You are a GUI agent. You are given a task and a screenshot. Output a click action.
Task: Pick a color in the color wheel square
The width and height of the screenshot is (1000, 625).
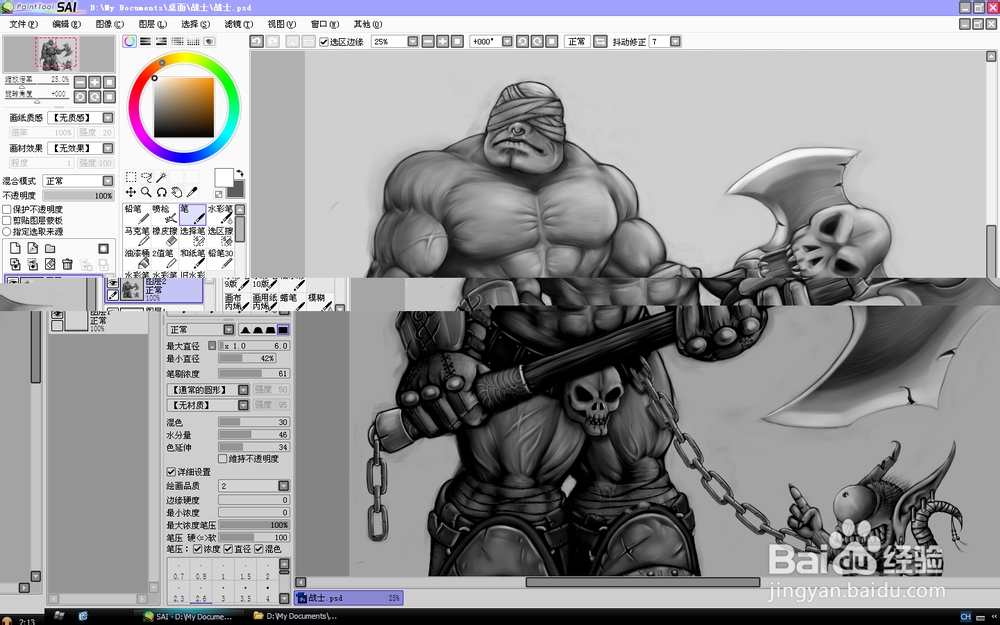[x=184, y=107]
